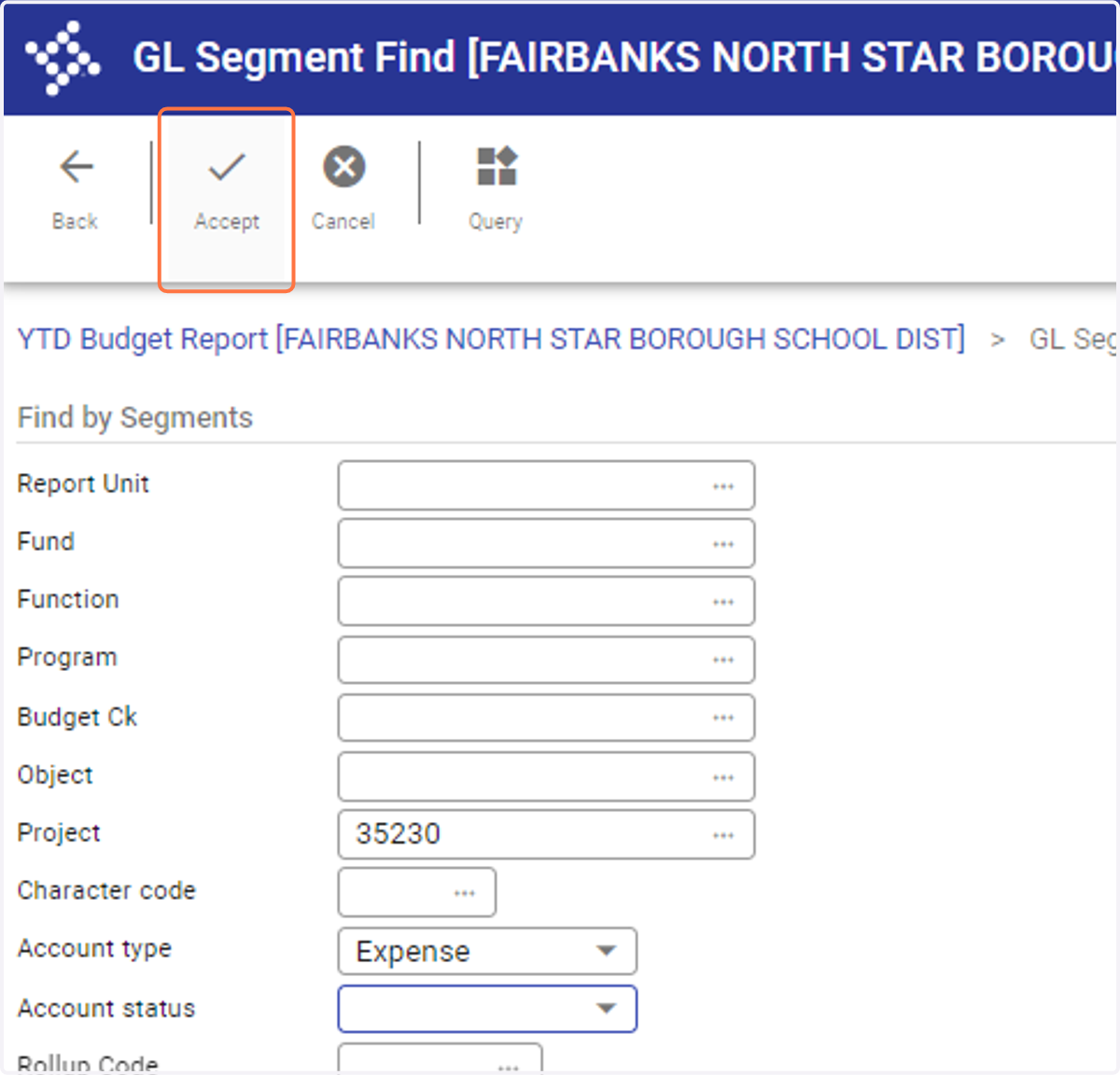Click into the Program field

pyautogui.click(x=546, y=659)
